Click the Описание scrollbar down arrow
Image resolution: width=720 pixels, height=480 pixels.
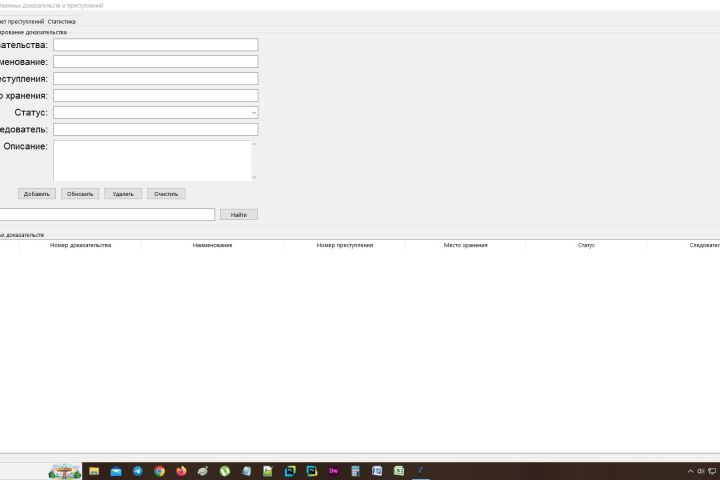point(254,177)
